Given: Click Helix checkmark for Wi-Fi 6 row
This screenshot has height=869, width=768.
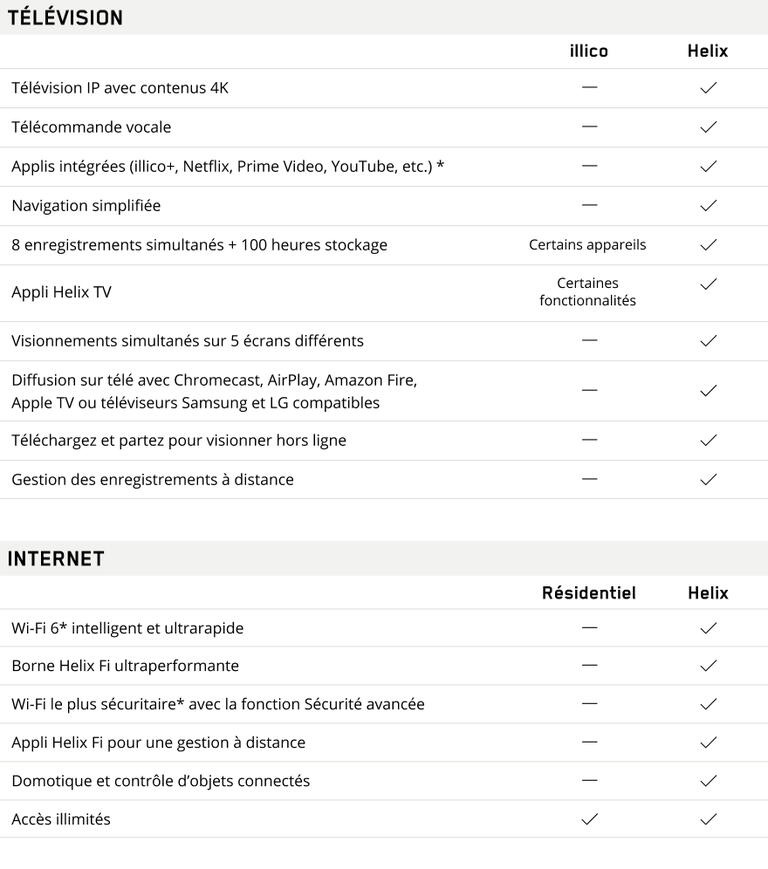Looking at the screenshot, I should pos(708,628).
